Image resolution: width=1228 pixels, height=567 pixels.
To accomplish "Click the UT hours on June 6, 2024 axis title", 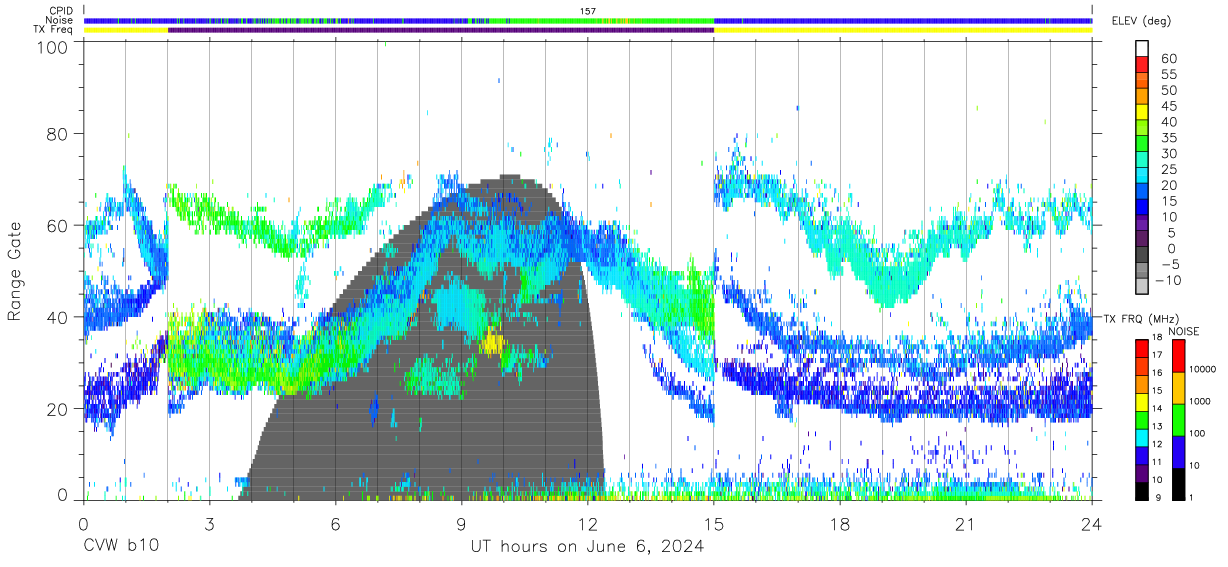I will click(587, 547).
